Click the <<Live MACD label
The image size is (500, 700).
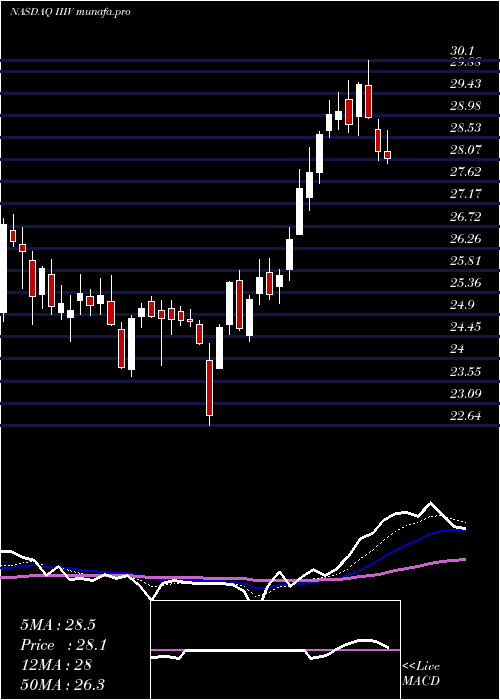tap(421, 673)
